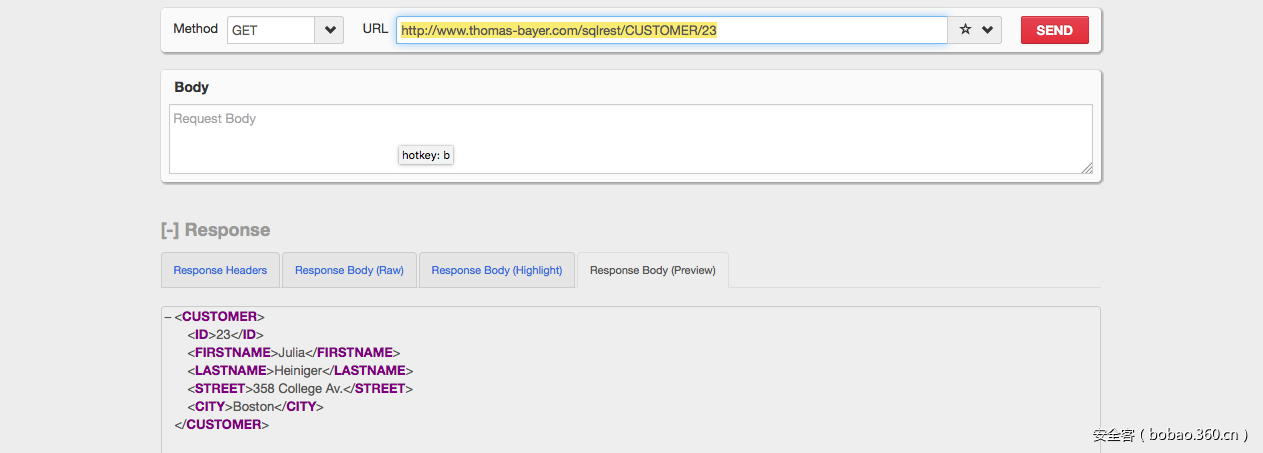Expand the favorites chevron beside the star

[988, 30]
